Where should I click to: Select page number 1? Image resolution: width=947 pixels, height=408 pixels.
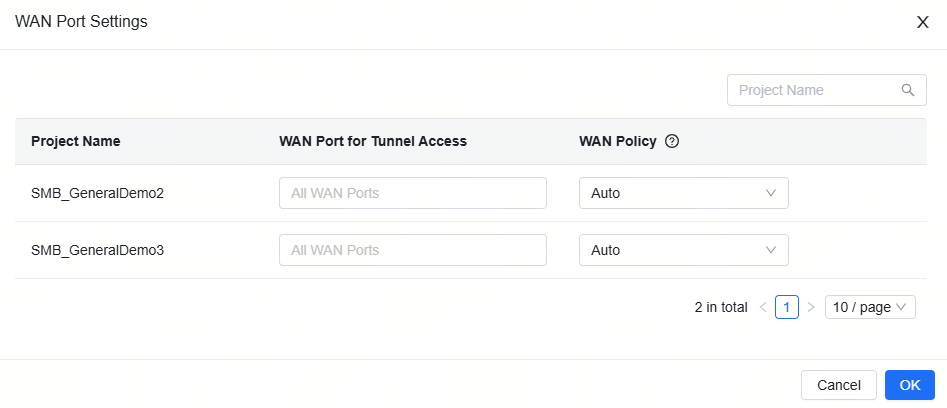(x=787, y=307)
